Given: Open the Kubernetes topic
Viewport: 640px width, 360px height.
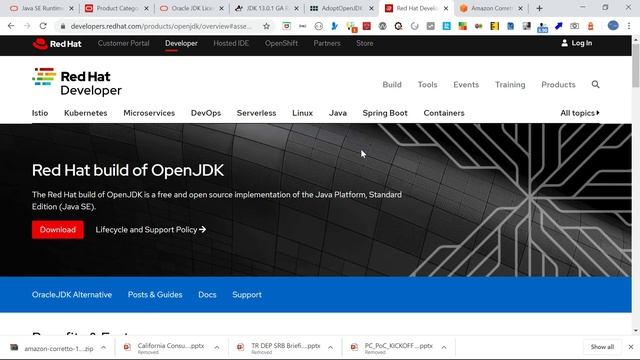Looking at the screenshot, I should [86, 113].
